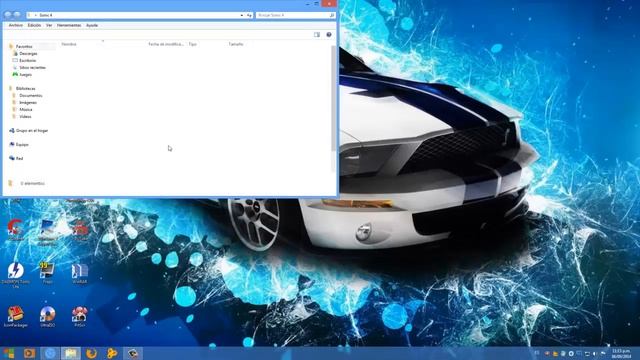Select Equipo in the navigation pane

tap(22, 144)
